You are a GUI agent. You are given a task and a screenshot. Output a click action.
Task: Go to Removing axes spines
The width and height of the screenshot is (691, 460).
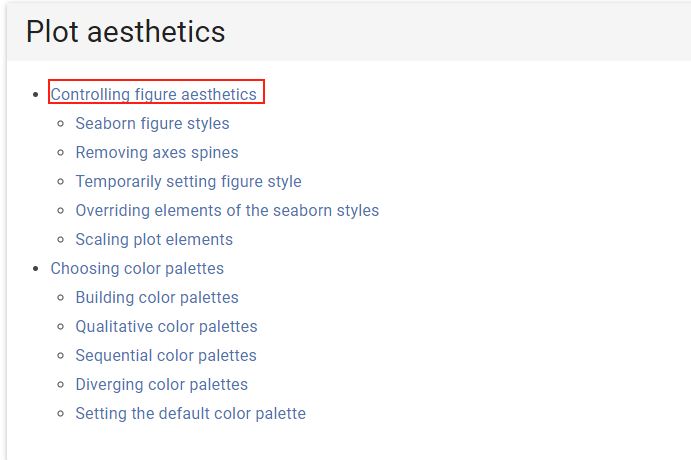(x=156, y=153)
